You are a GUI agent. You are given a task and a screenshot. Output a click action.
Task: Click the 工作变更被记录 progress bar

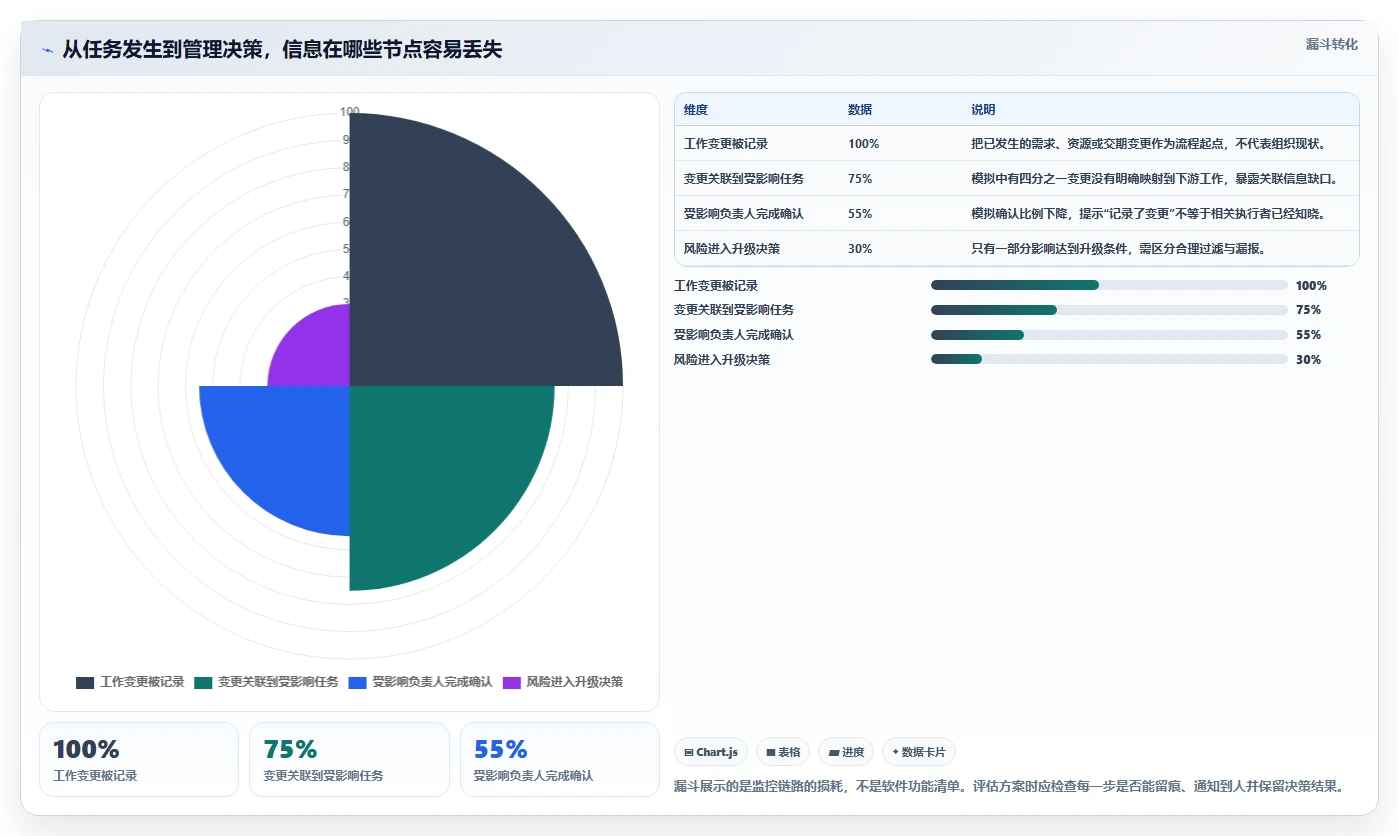click(x=1109, y=285)
